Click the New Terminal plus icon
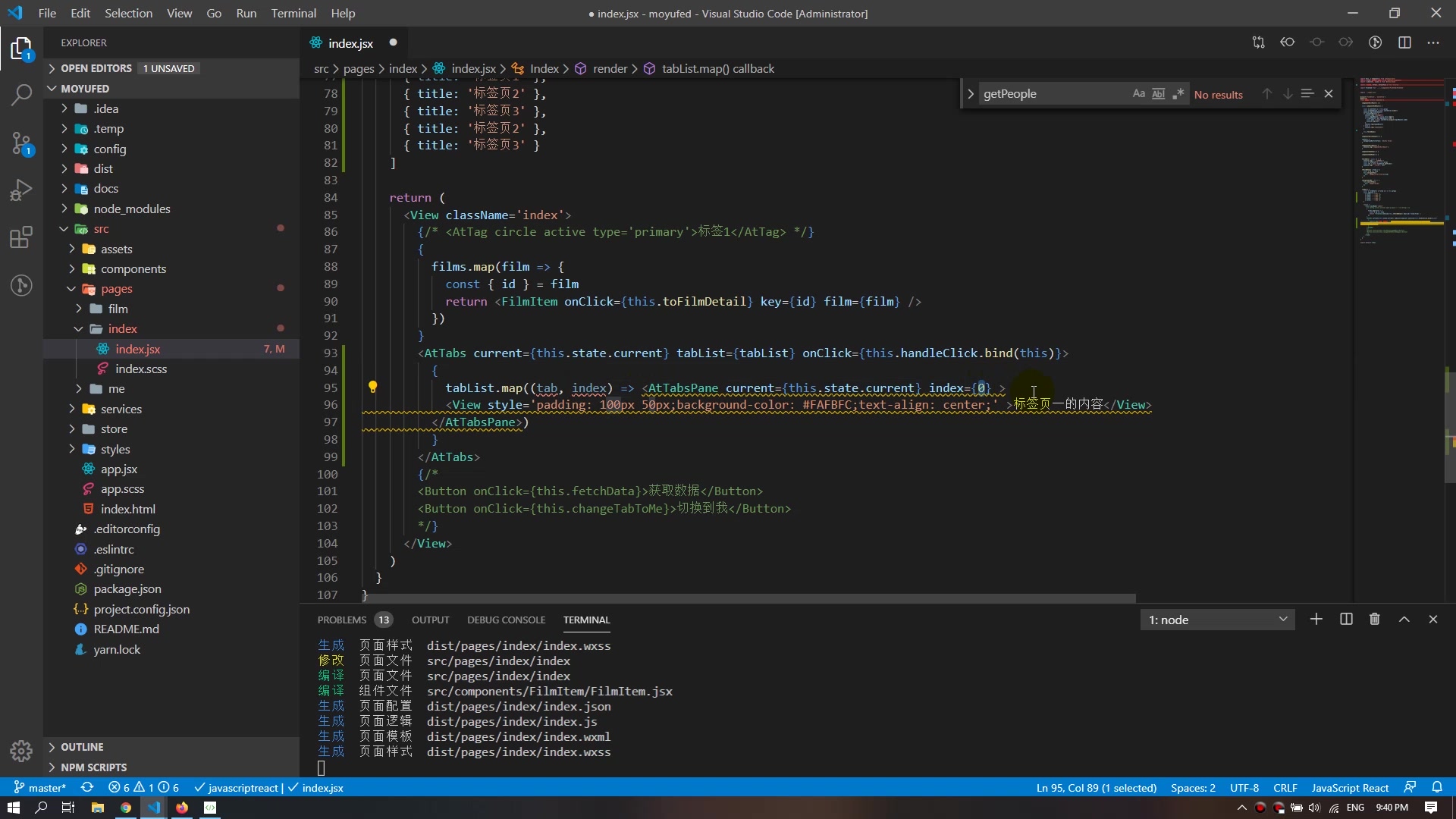Viewport: 1456px width, 819px height. pos(1316,620)
